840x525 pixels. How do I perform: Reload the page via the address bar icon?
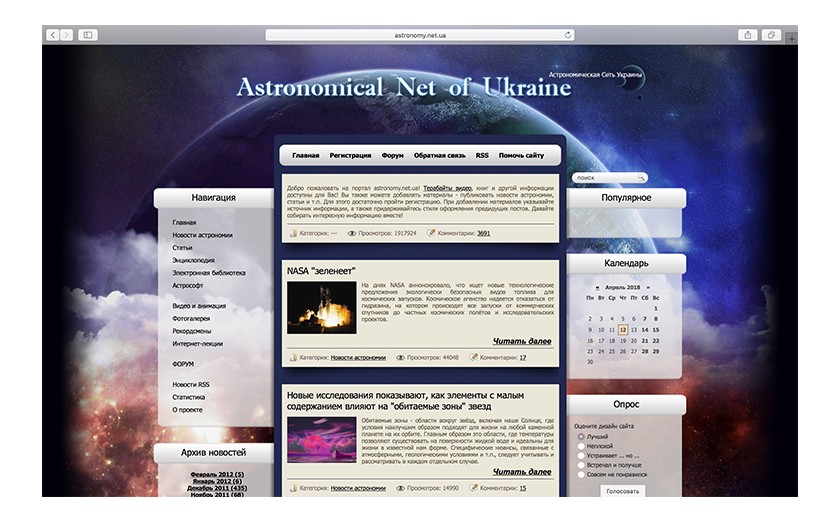568,35
